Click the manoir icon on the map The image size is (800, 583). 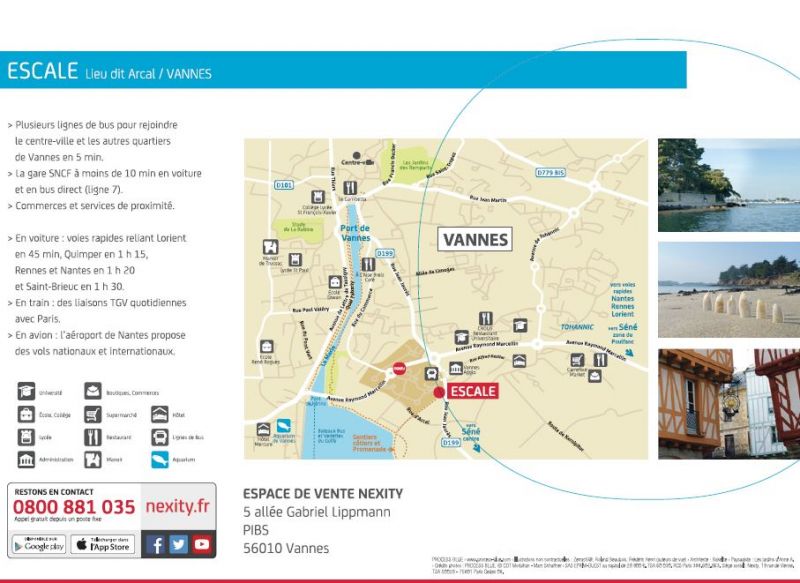click(270, 247)
